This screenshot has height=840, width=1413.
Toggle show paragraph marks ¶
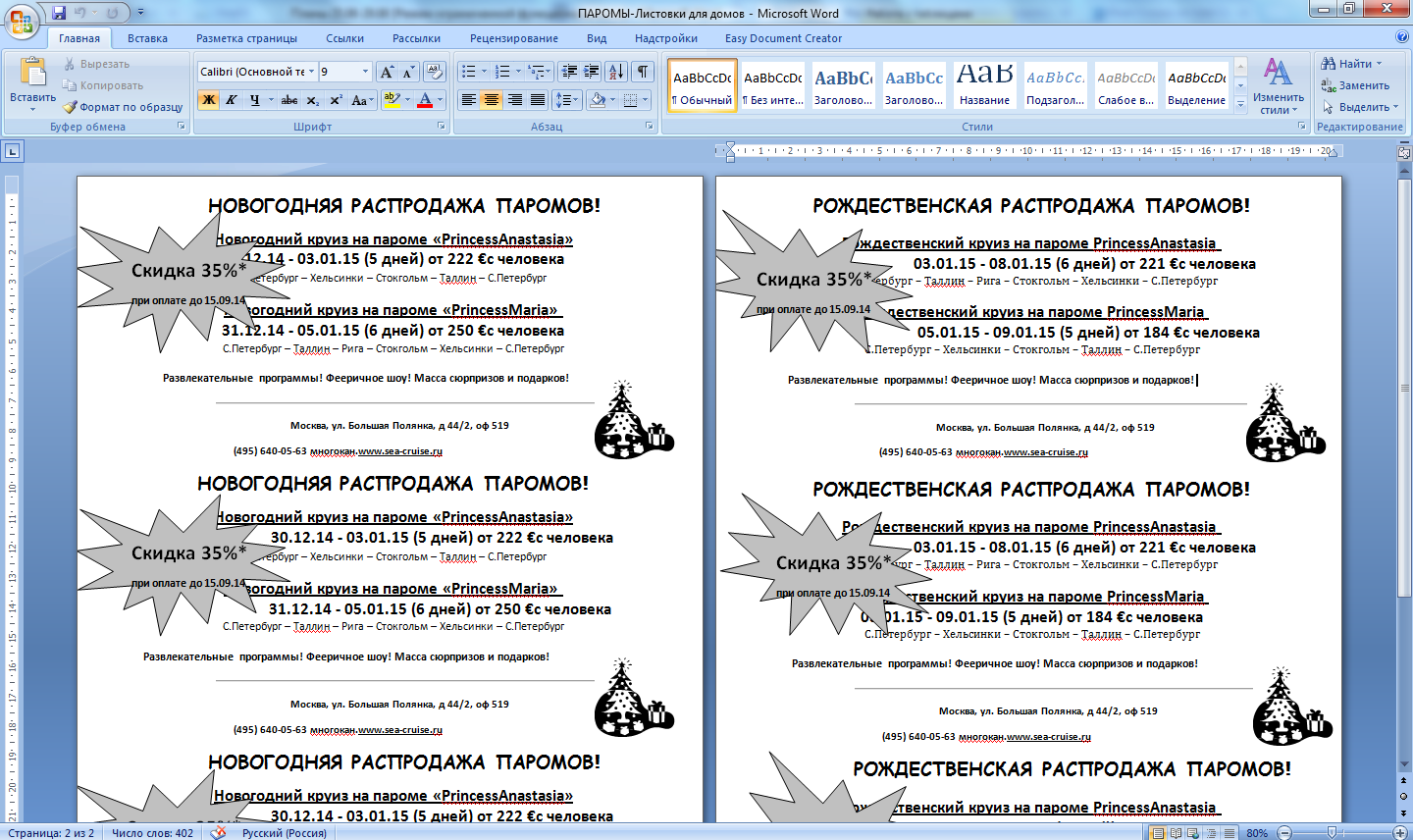(x=643, y=72)
